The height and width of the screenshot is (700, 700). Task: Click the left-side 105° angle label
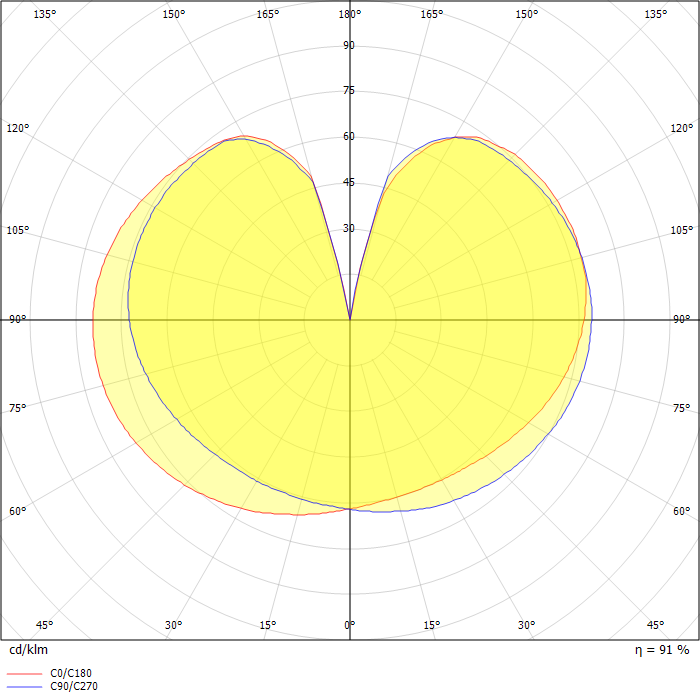click(18, 230)
